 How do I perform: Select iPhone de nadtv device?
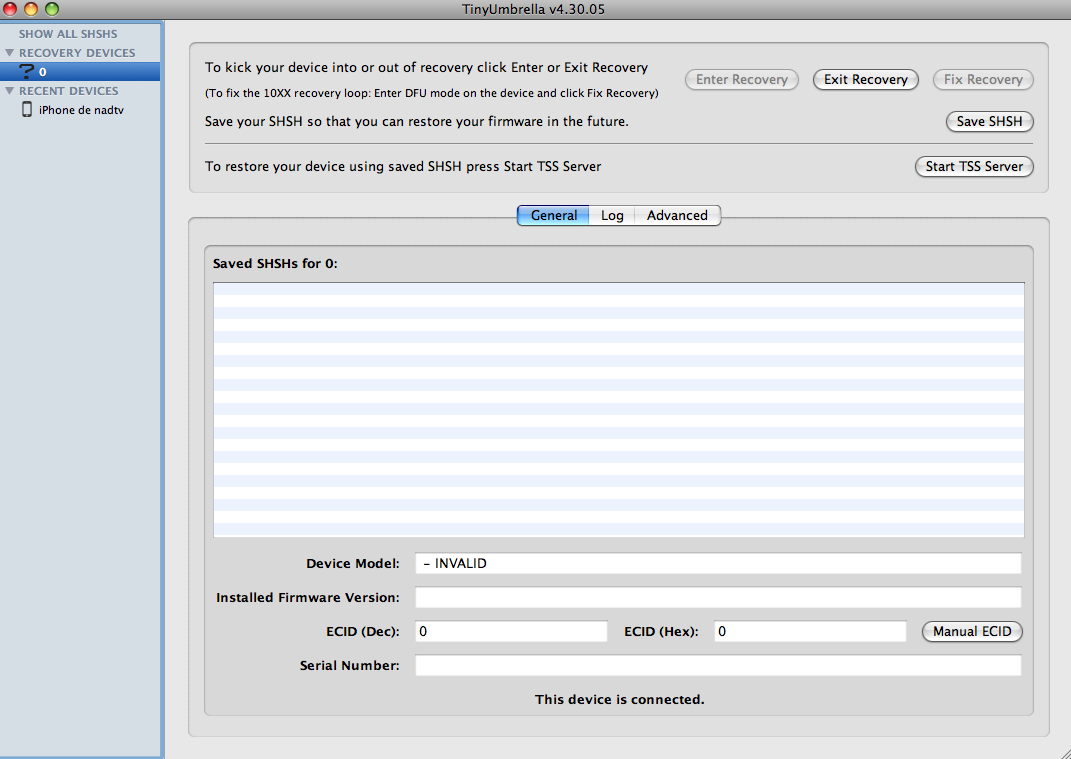pos(81,110)
